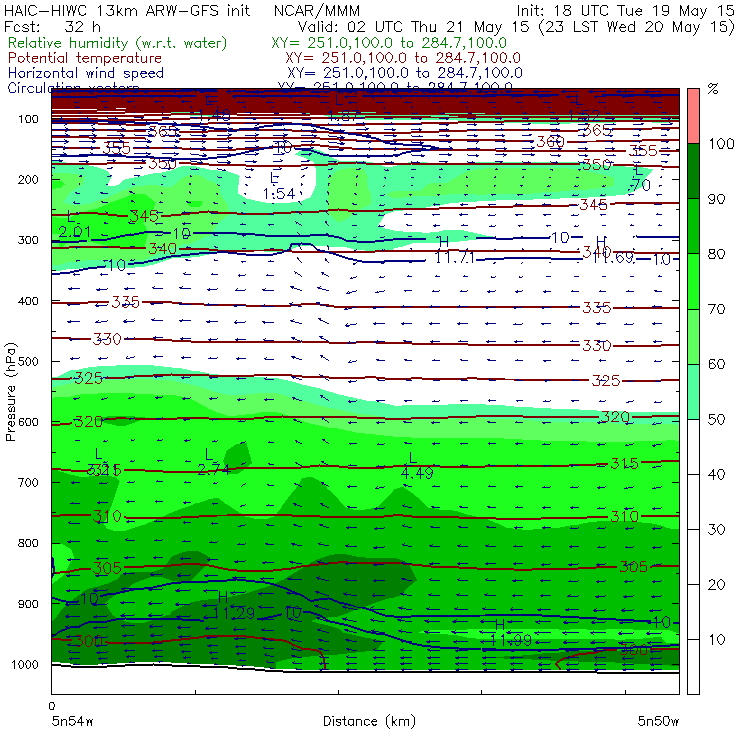This screenshot has width=740, height=740.
Task: Click the green 'Relative humidity (w.r.t. water)' legend
Action: pyautogui.click(x=118, y=43)
